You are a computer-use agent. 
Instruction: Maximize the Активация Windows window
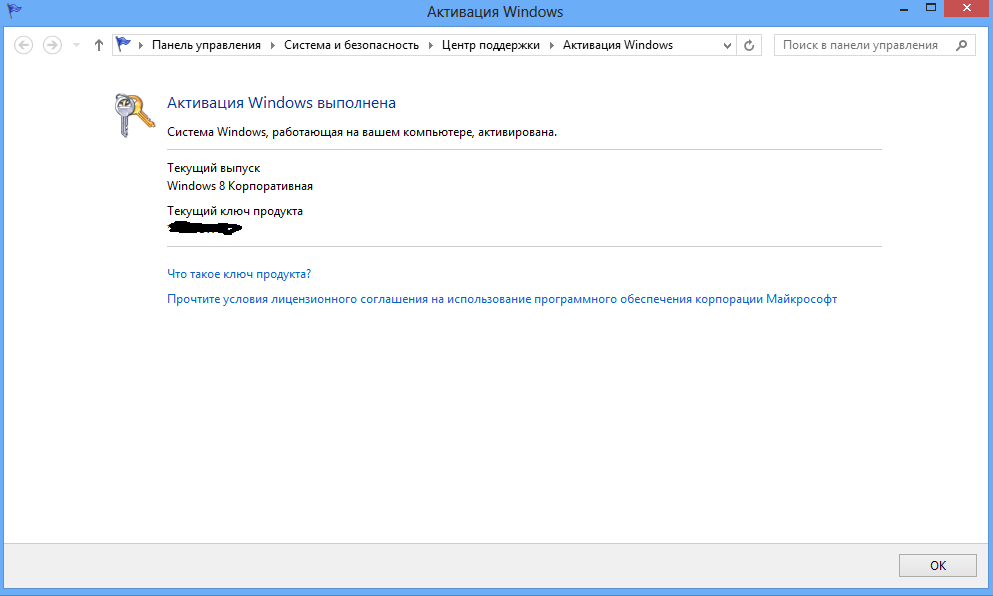(x=930, y=9)
